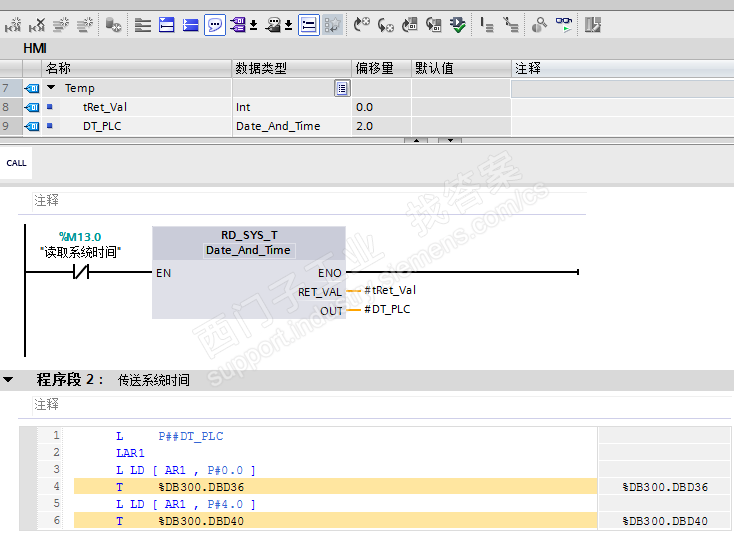Select the %M13.0 normally-closed contact
The image size is (734, 536).
coord(81,272)
